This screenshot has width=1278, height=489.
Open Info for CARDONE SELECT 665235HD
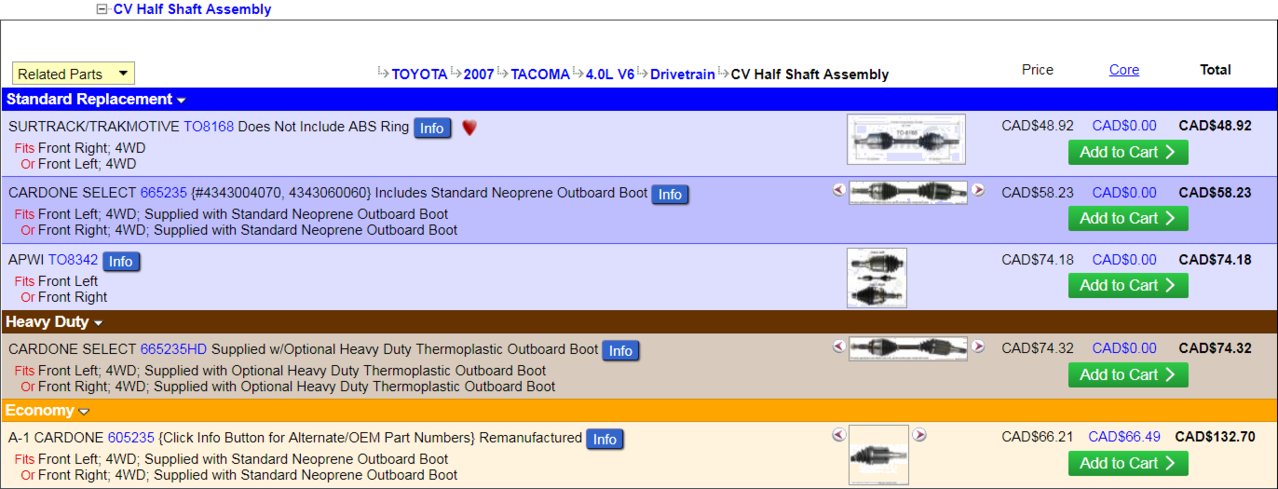620,350
